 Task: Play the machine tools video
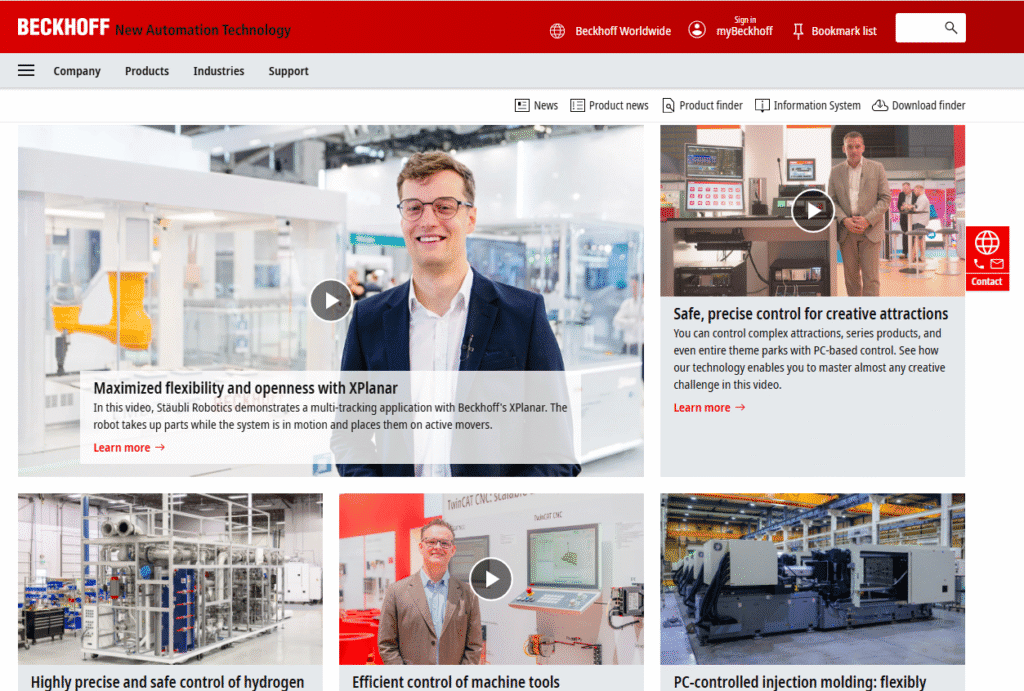(491, 578)
